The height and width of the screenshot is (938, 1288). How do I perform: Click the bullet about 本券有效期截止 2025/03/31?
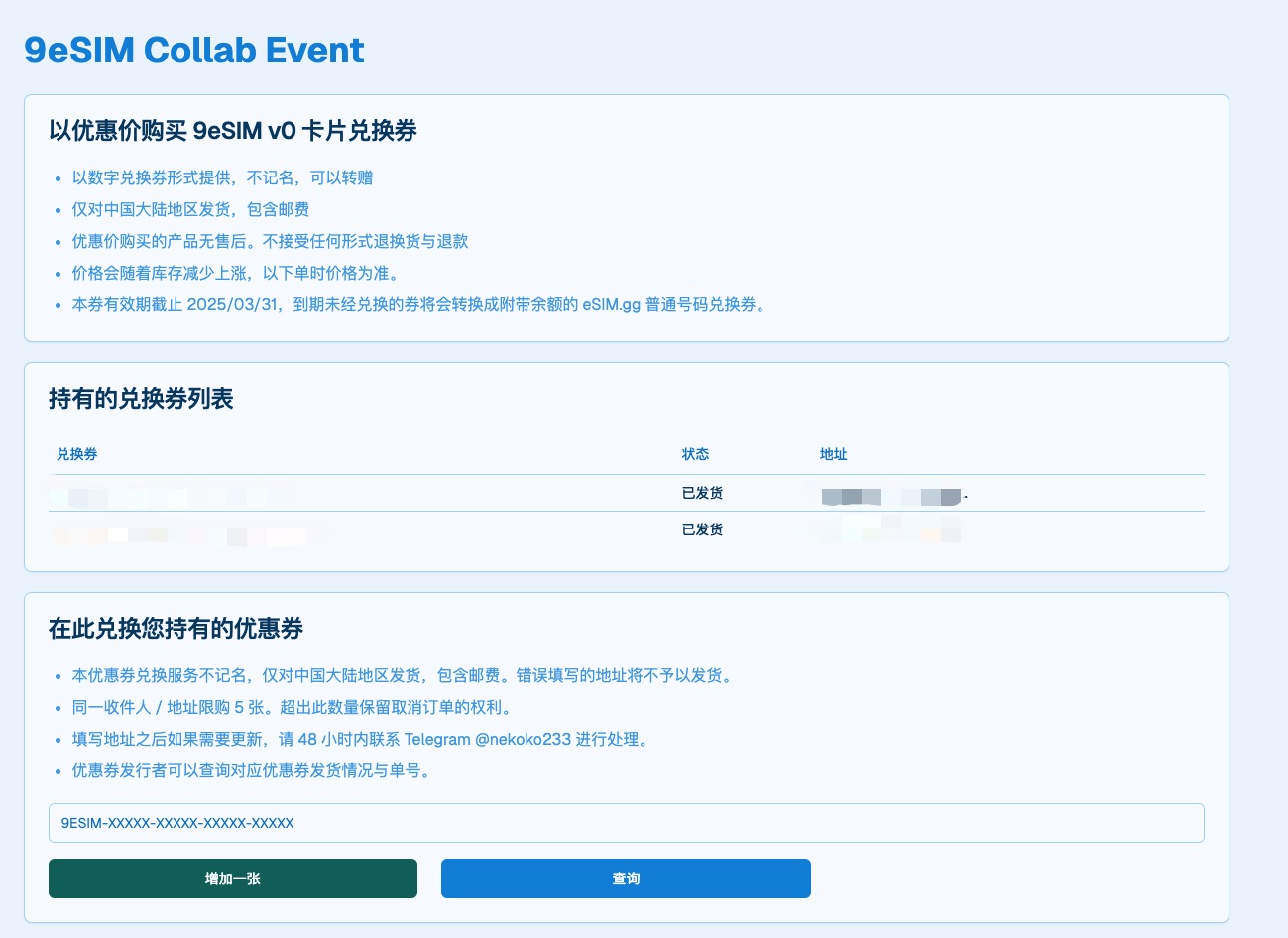(x=421, y=304)
